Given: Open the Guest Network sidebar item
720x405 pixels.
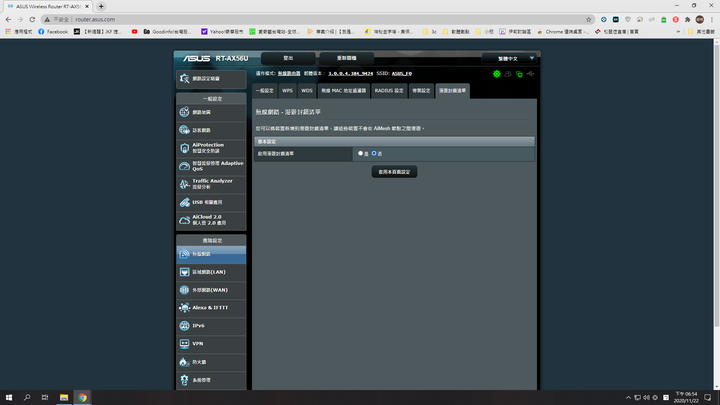Looking at the screenshot, I should (211, 130).
